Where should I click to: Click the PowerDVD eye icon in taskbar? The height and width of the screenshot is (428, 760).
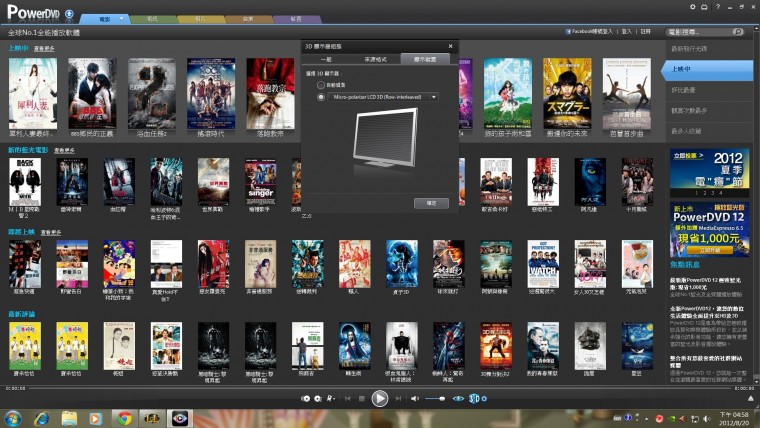pos(179,418)
